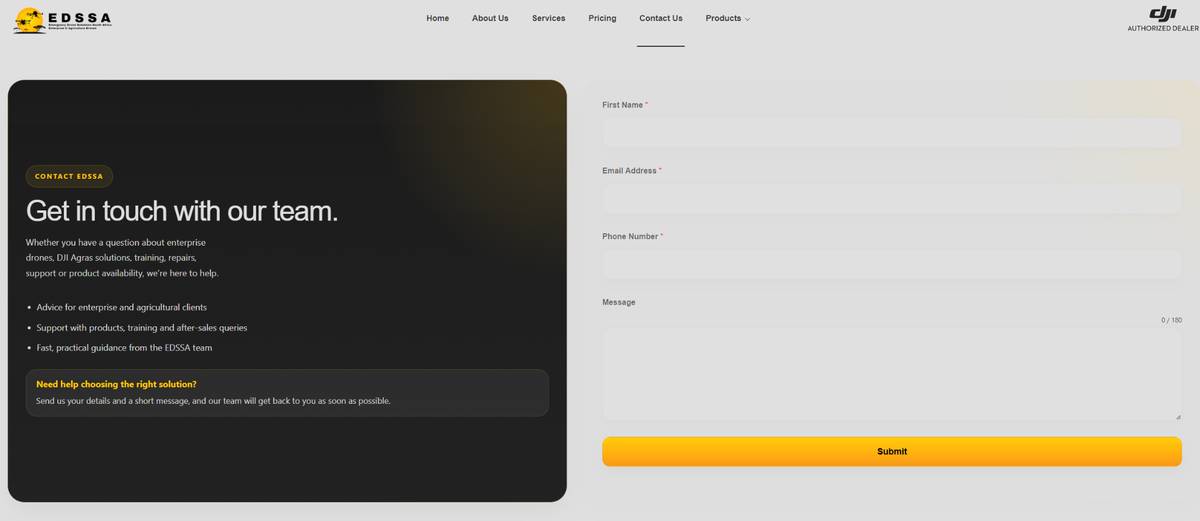The image size is (1200, 521).
Task: Click "Support with products, training and after-sales queries"
Action: 142,327
